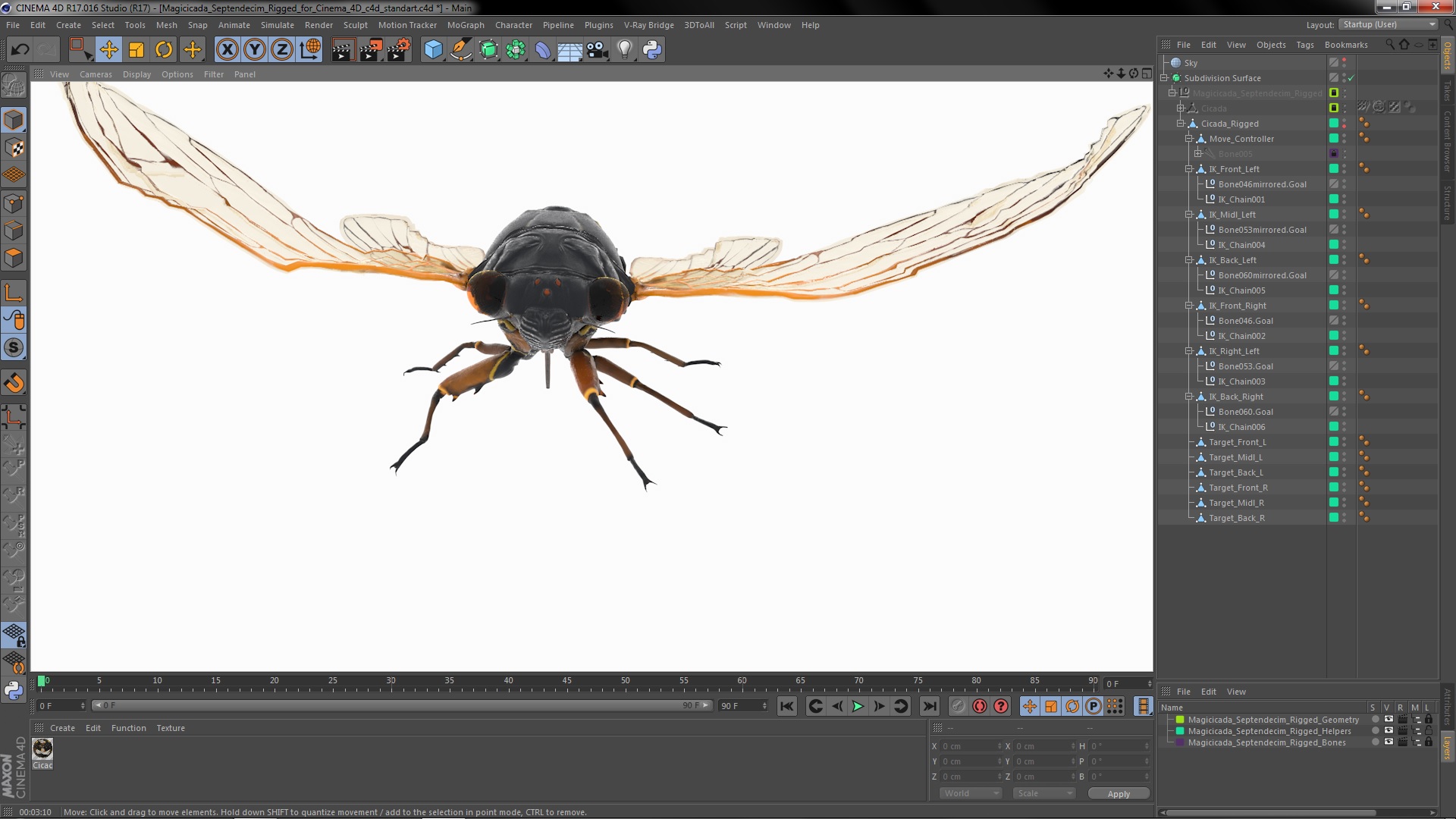Open the Cameras viewport menu
Viewport: 1456px width, 819px height.
click(96, 74)
